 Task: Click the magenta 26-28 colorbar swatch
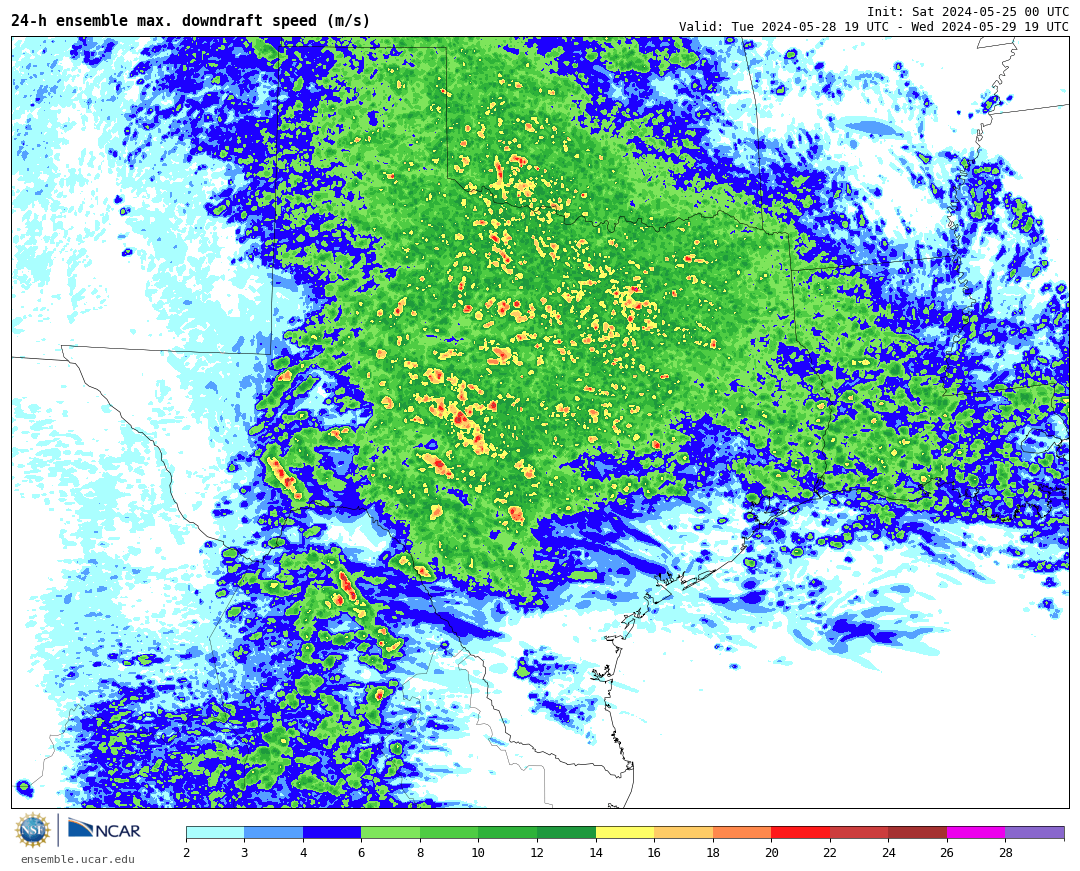[x=976, y=832]
